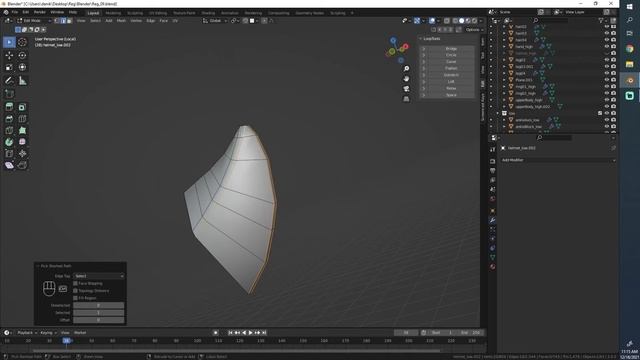Select the Poly Build tool
The width and height of the screenshot is (640, 360).
[22, 131]
